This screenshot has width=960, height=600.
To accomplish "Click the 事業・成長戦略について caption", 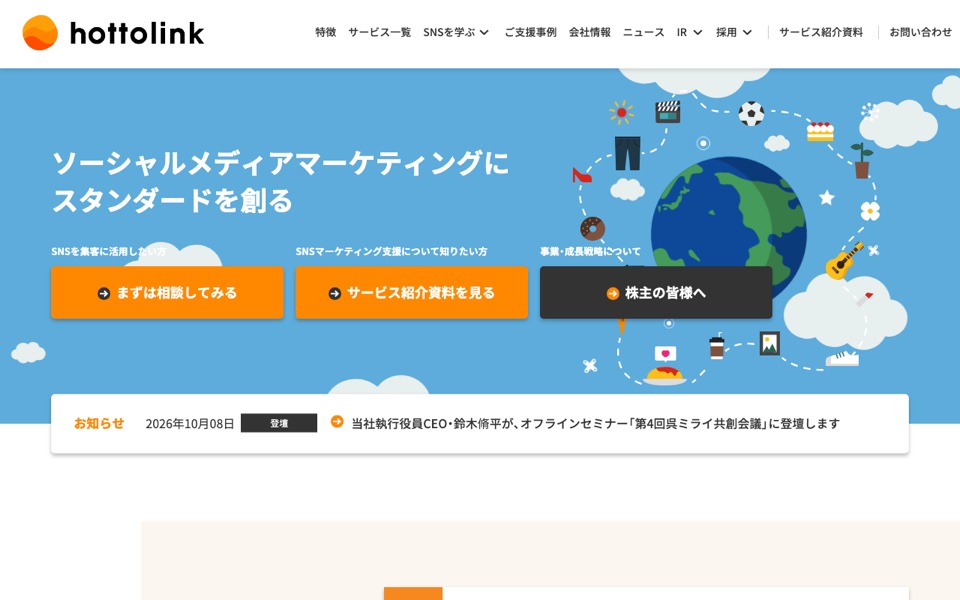I will click(590, 251).
